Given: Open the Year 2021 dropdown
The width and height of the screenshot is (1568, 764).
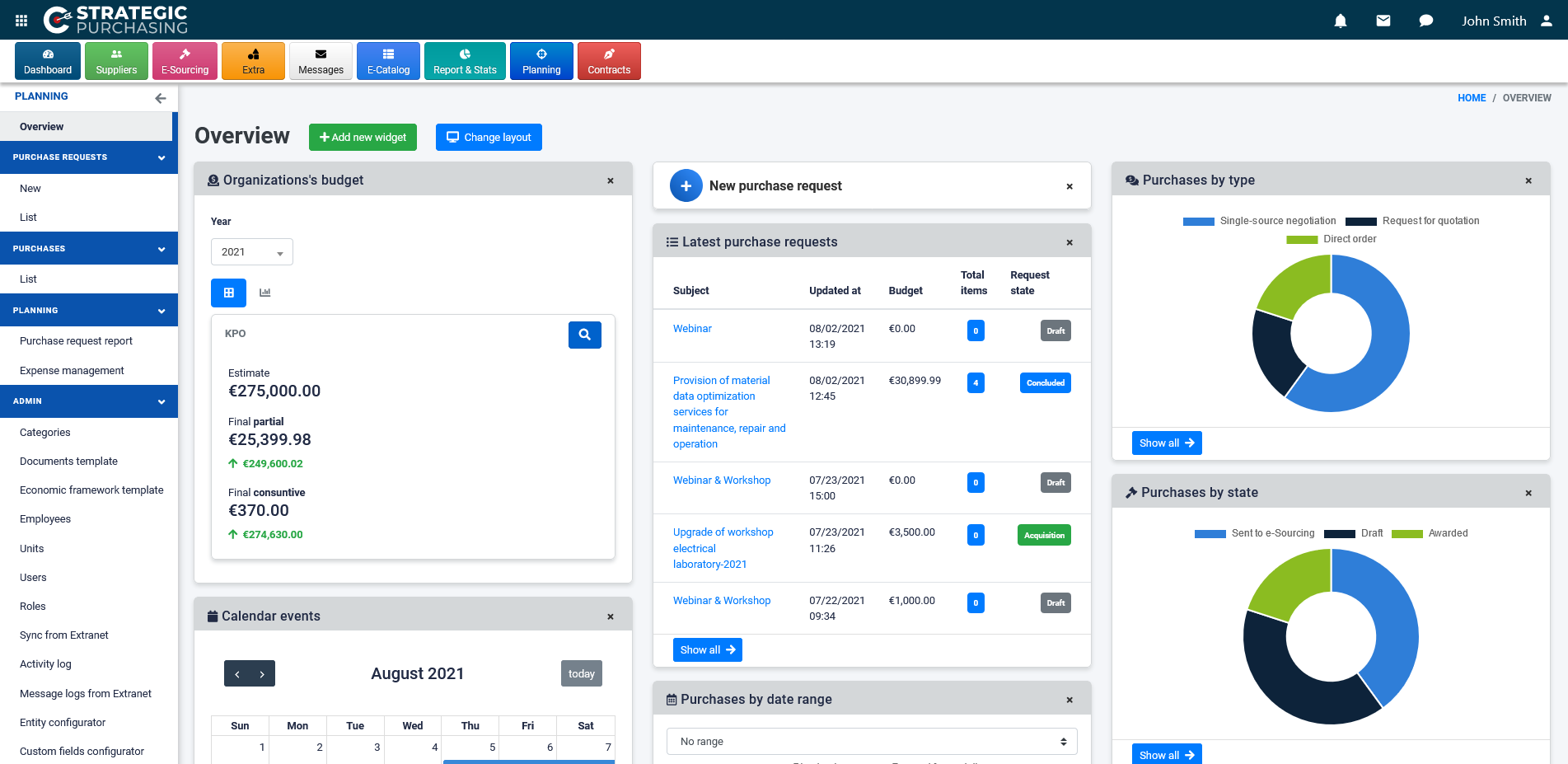Looking at the screenshot, I should (251, 251).
